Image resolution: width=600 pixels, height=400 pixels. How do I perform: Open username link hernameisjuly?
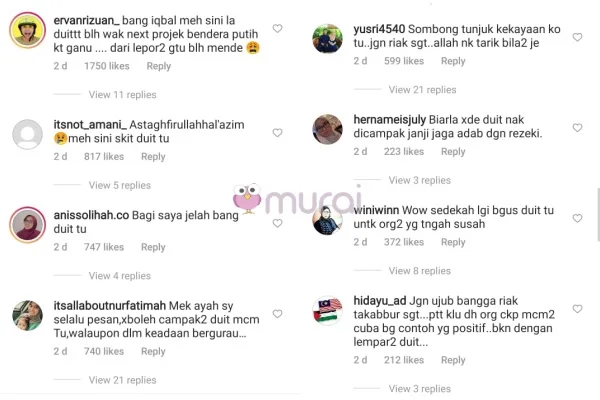[390, 120]
